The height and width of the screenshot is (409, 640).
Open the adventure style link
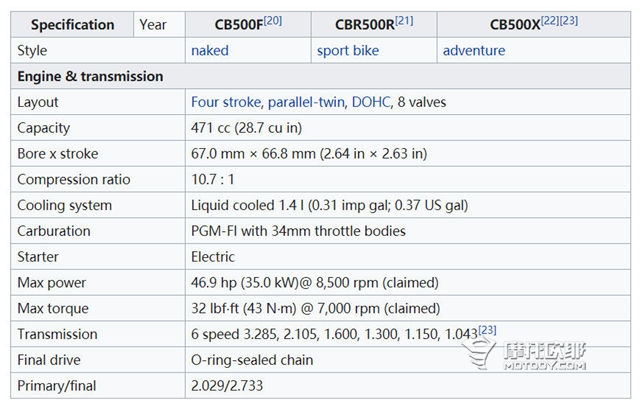click(474, 51)
